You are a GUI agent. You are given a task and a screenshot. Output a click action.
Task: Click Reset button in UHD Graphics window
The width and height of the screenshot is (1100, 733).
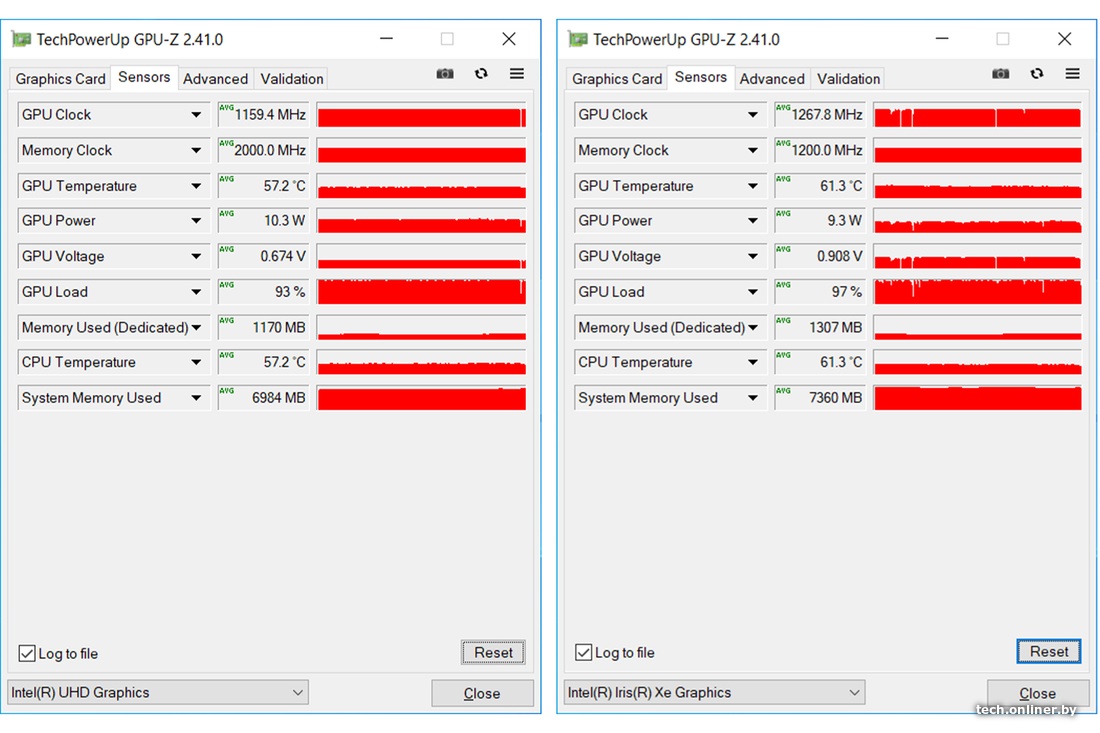click(493, 652)
